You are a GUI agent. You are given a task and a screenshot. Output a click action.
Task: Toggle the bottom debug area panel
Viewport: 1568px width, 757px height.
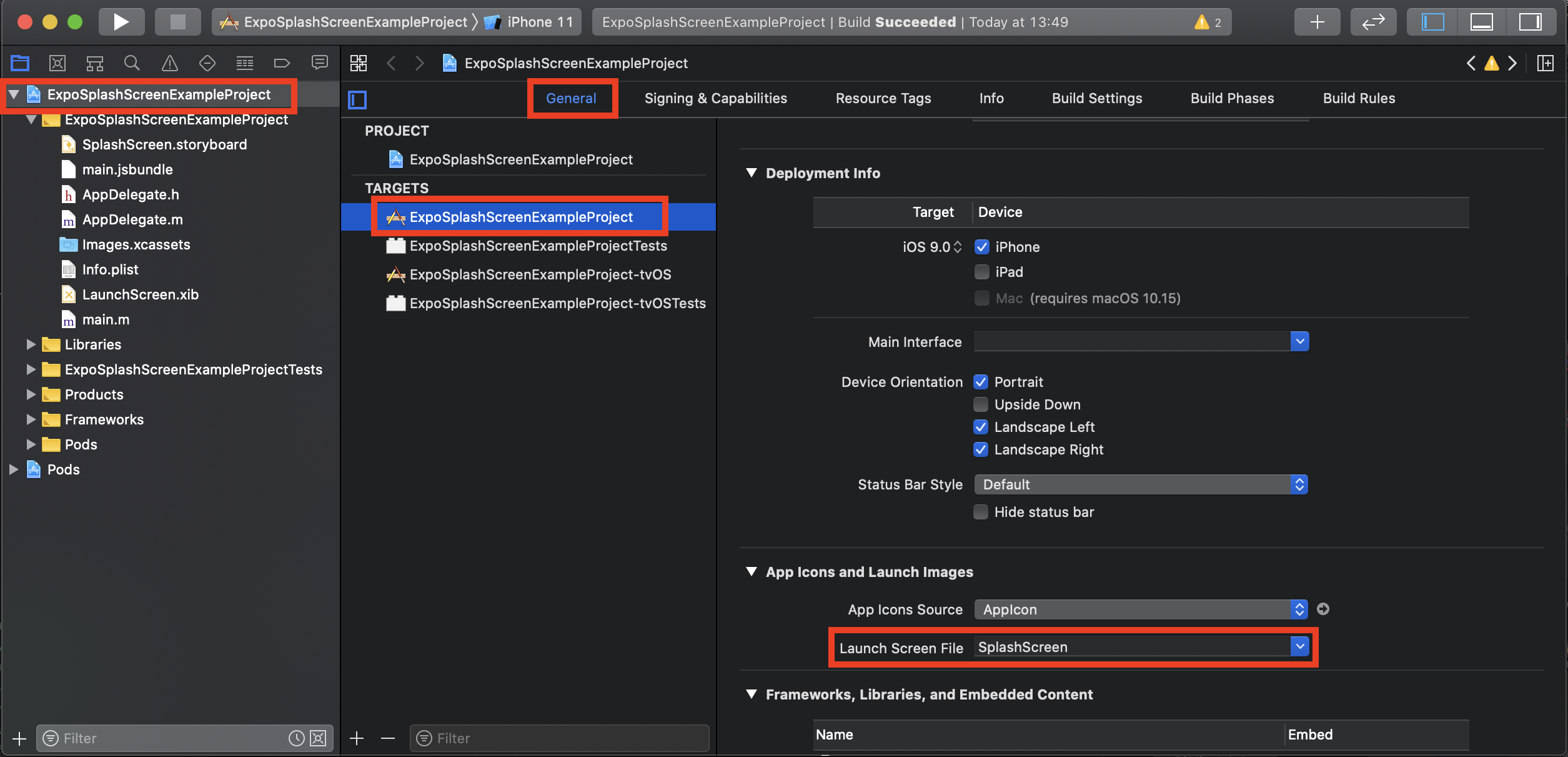pos(1481,23)
